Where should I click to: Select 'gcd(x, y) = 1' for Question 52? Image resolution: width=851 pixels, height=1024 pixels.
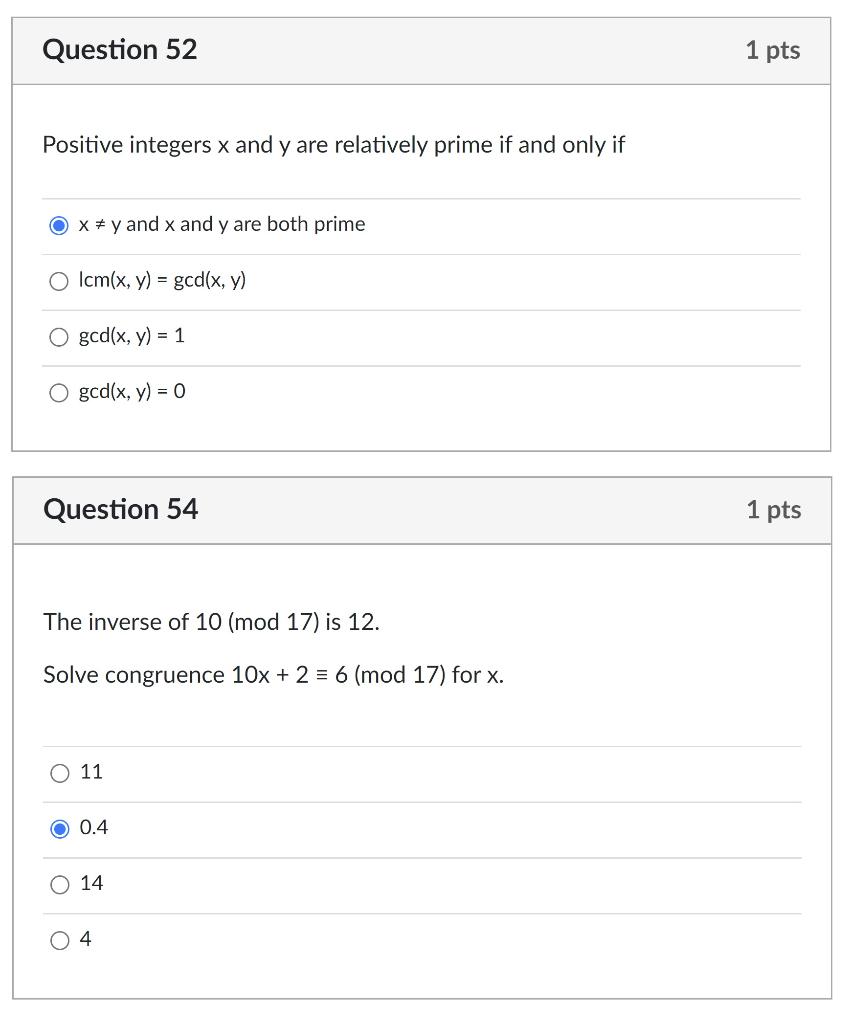tap(59, 337)
